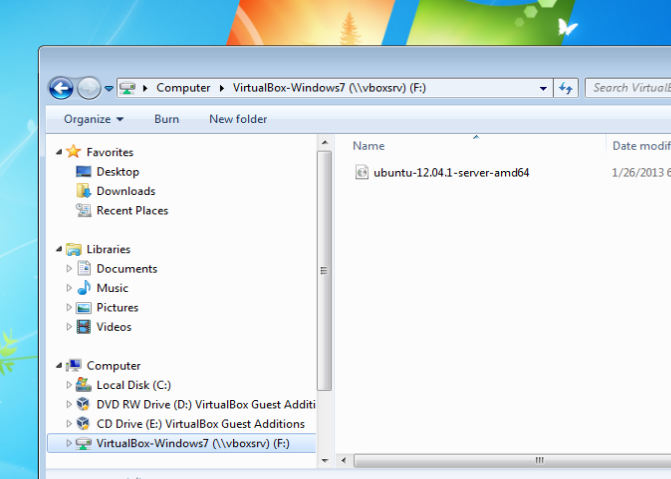Click the Desktop monitor icon
The height and width of the screenshot is (479, 671).
click(83, 172)
